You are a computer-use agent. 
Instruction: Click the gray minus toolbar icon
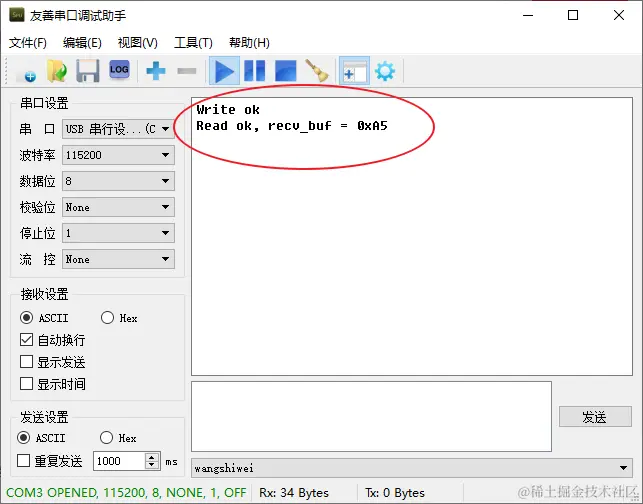(x=187, y=71)
